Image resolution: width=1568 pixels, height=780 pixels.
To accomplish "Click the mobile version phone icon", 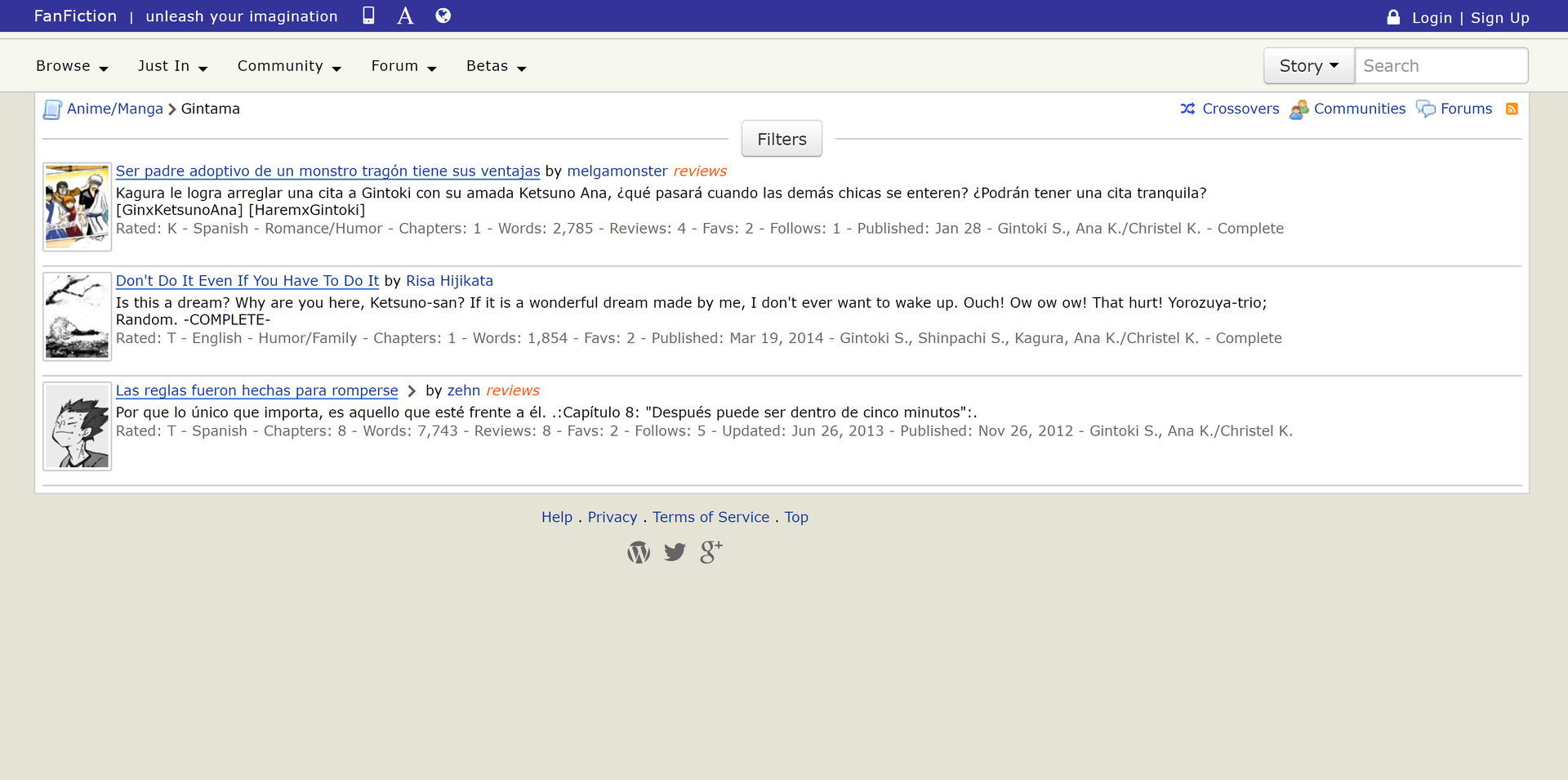I will click(368, 16).
